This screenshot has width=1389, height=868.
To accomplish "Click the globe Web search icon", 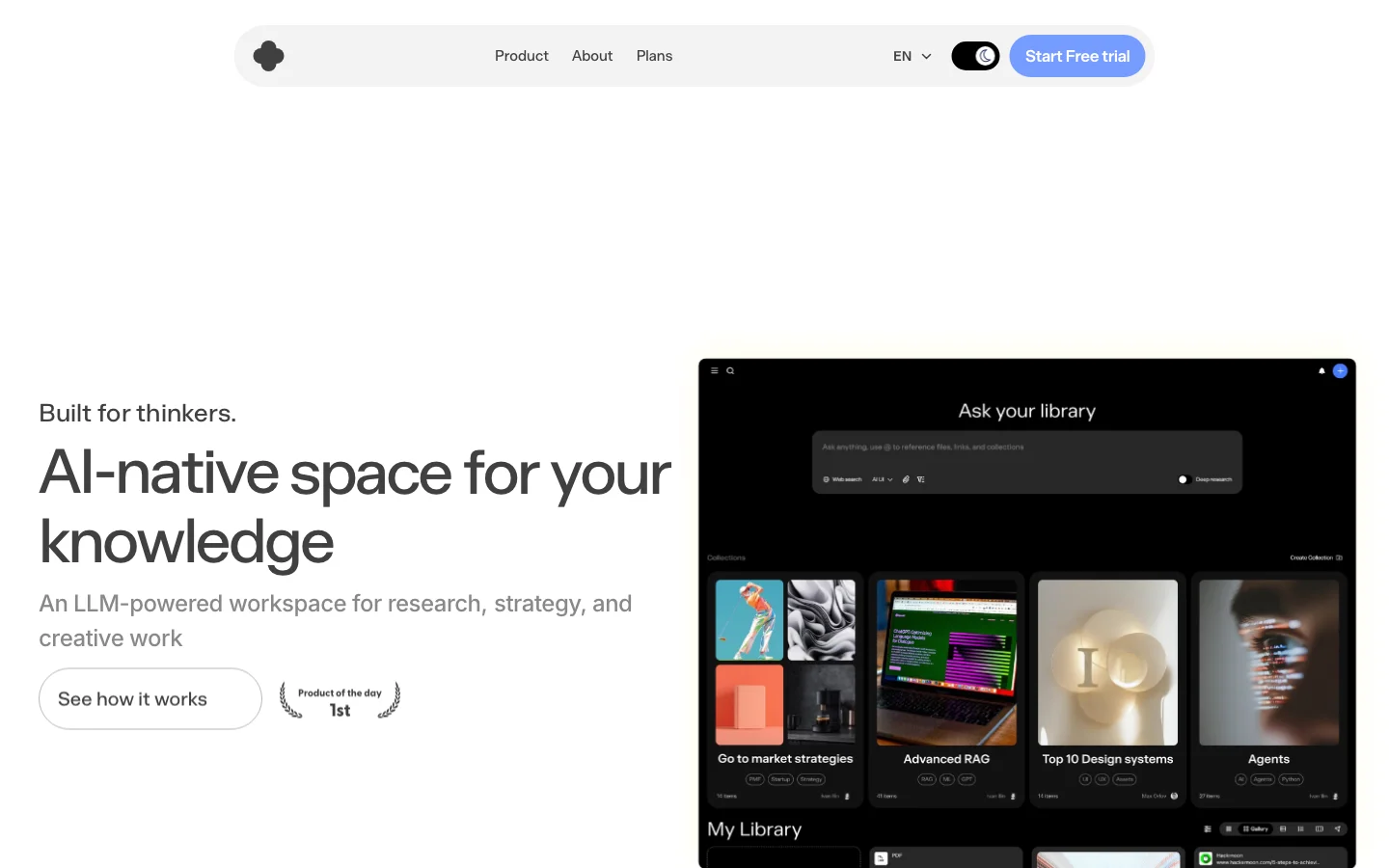I will click(826, 479).
